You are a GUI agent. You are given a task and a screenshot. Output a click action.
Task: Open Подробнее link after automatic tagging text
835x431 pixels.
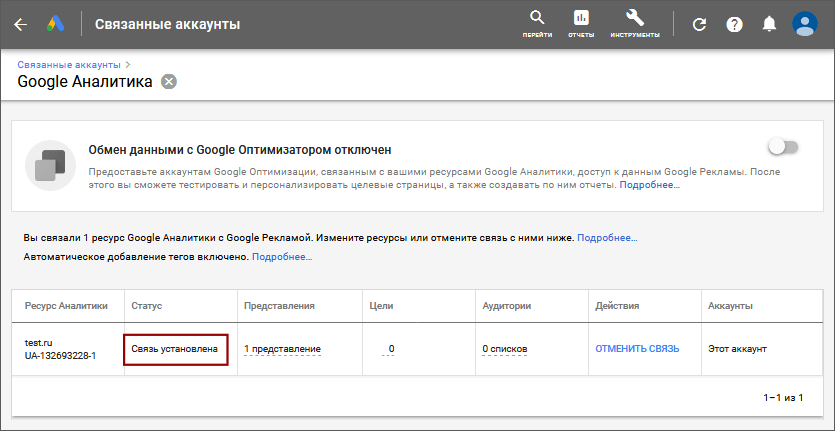(282, 257)
